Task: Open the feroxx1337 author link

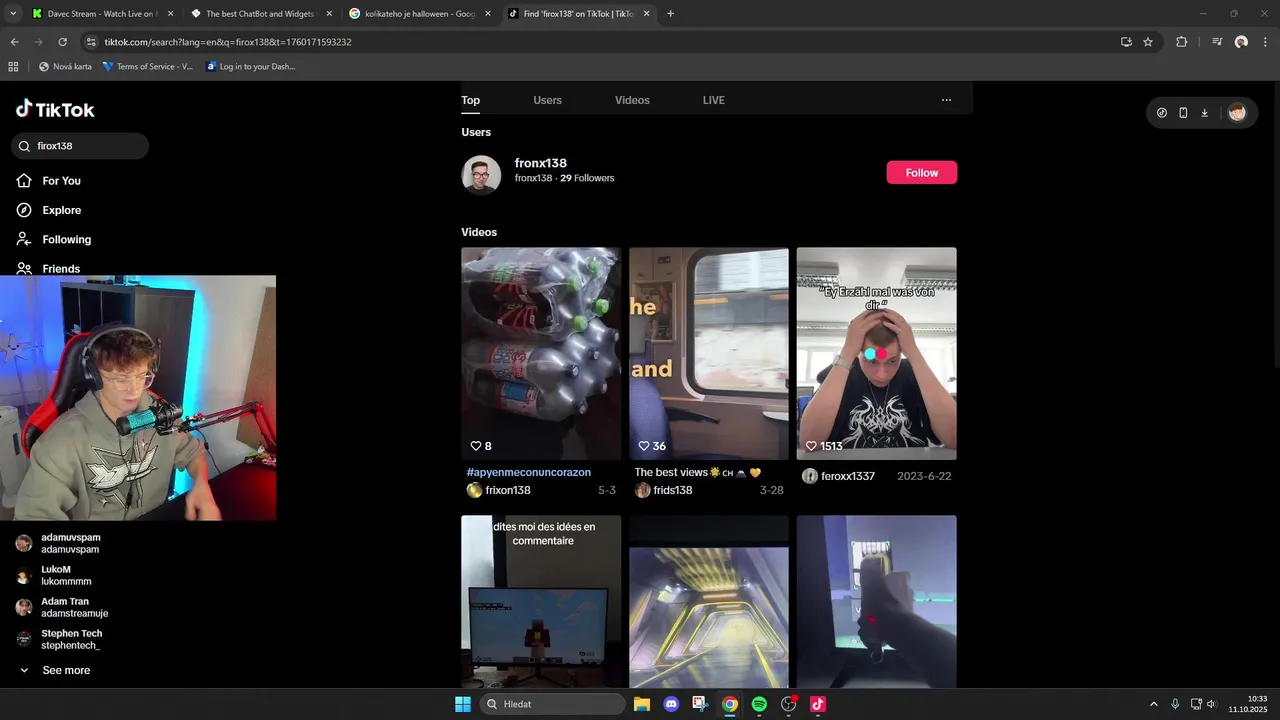Action: (848, 476)
